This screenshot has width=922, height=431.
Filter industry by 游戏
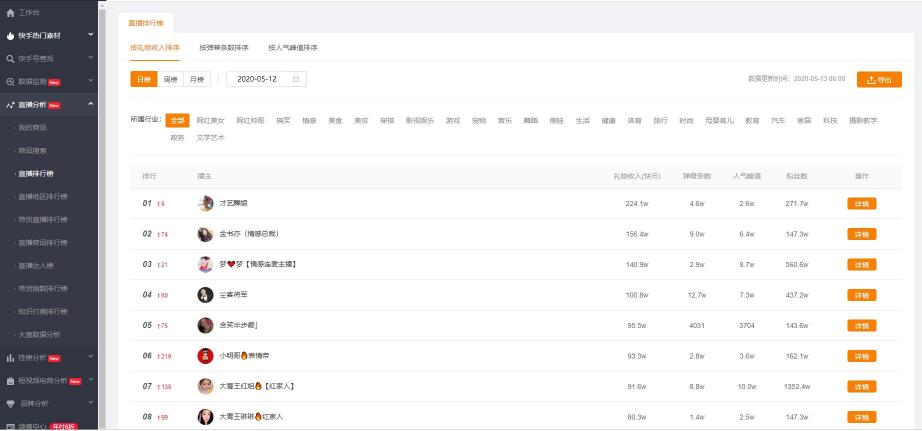[453, 121]
